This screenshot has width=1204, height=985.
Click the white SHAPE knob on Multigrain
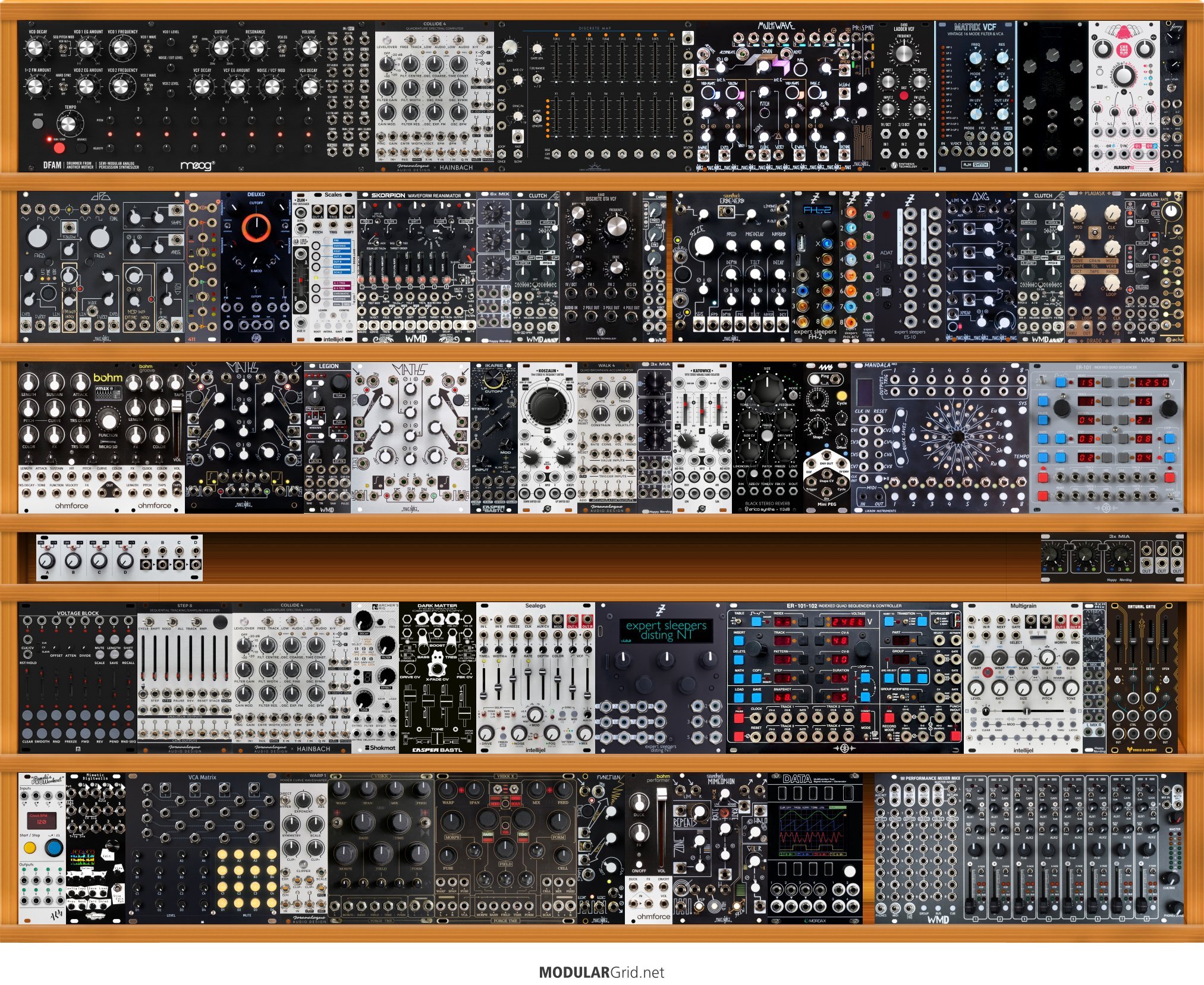click(x=1047, y=657)
